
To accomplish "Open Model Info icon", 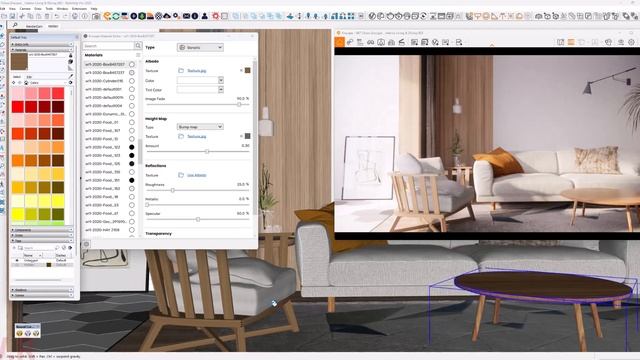I will tap(84, 16).
